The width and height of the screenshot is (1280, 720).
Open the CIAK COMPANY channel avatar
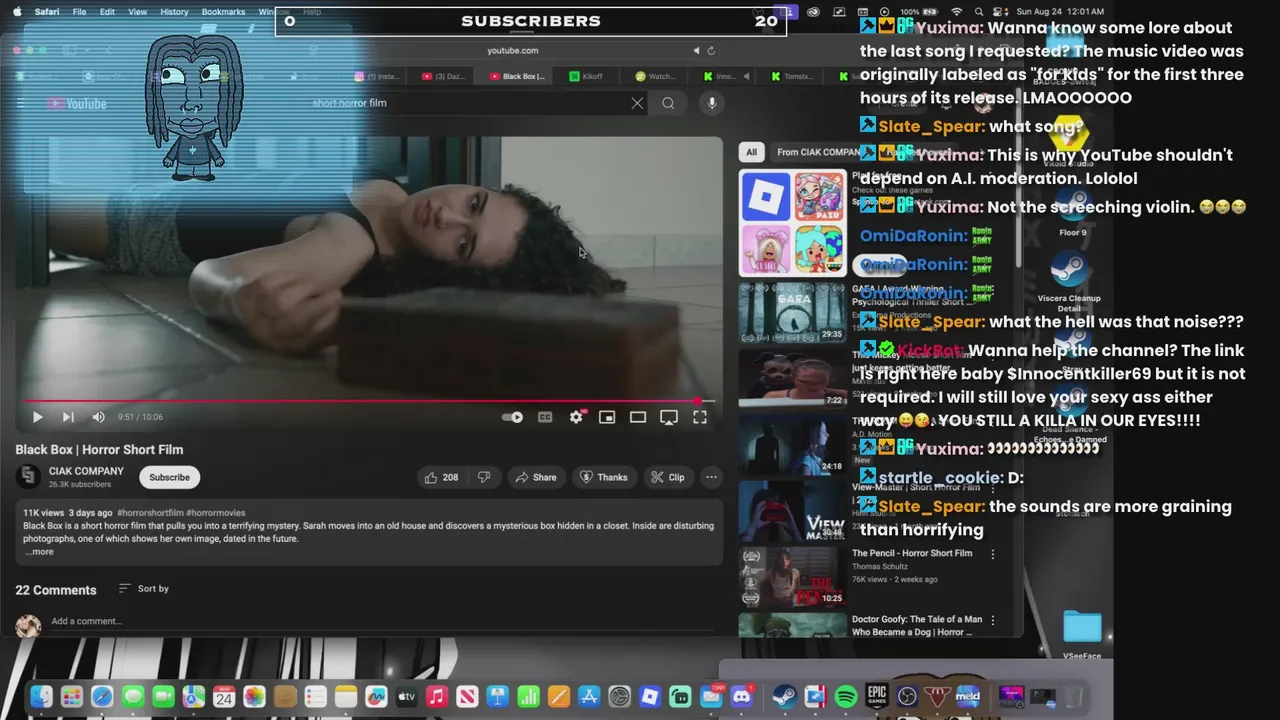tap(29, 477)
